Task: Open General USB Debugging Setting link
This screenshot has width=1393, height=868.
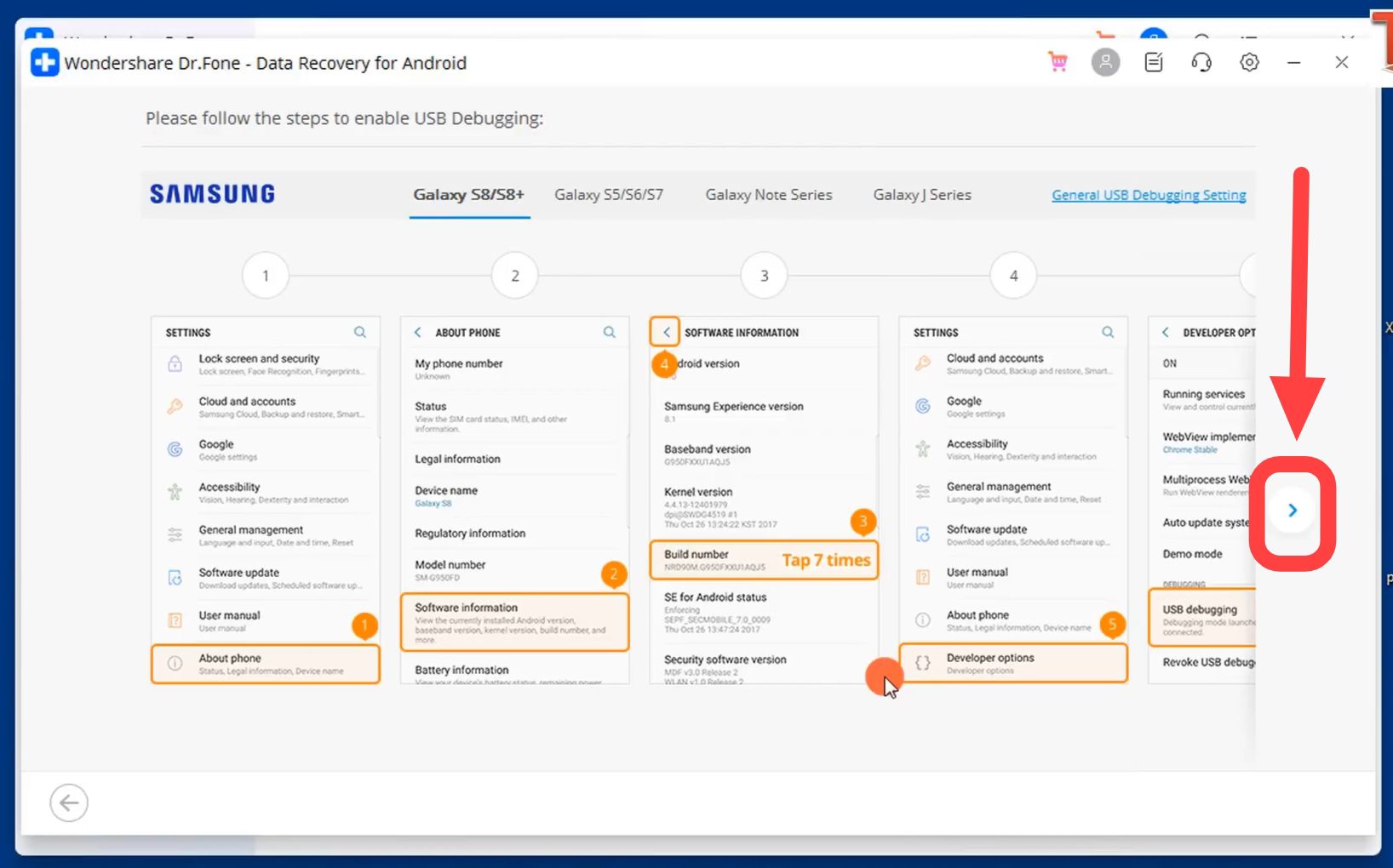Action: click(1149, 195)
